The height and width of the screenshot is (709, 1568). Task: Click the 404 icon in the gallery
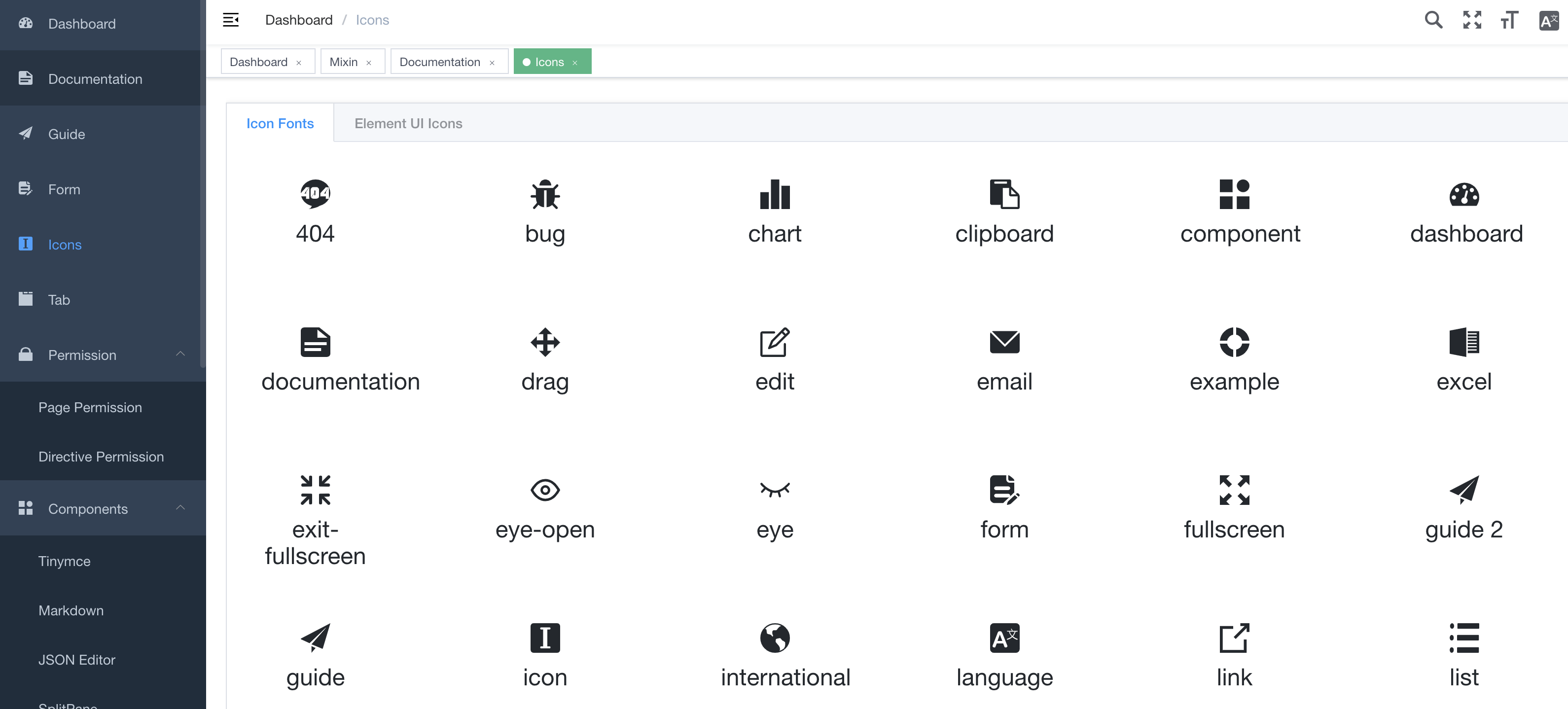[x=315, y=194]
